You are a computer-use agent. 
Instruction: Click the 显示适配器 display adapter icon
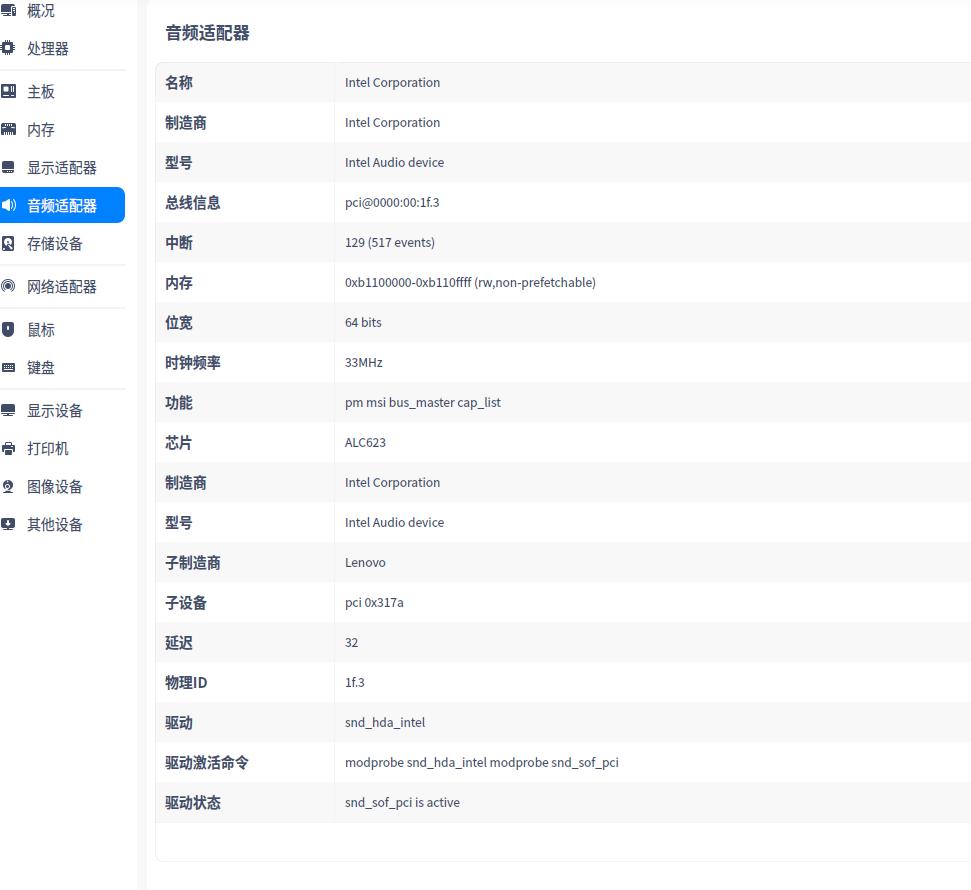click(x=8, y=167)
